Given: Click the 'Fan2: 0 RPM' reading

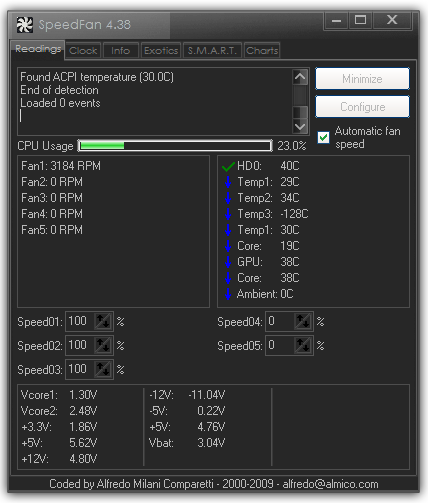Looking at the screenshot, I should tap(52, 182).
